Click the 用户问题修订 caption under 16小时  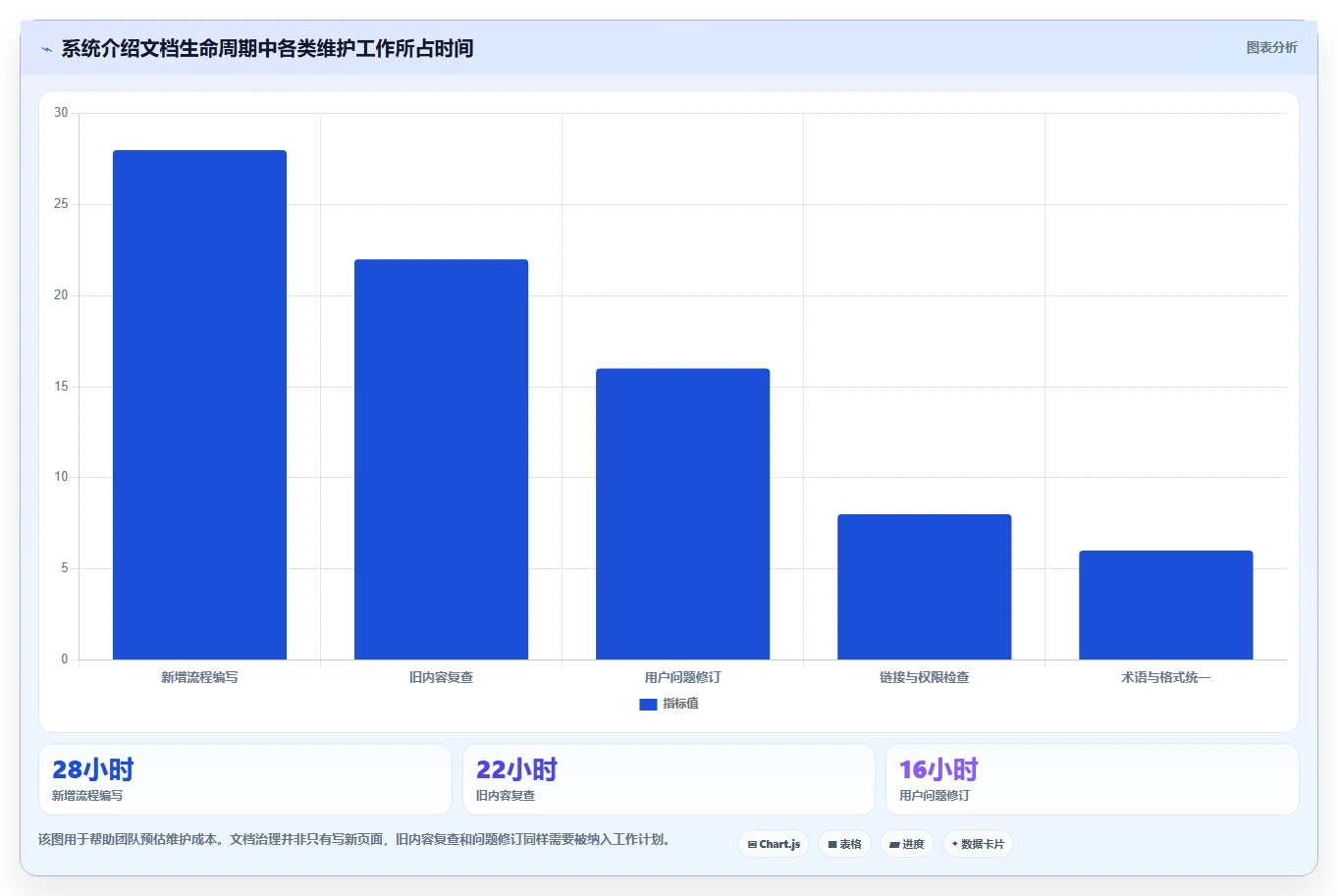coord(935,796)
